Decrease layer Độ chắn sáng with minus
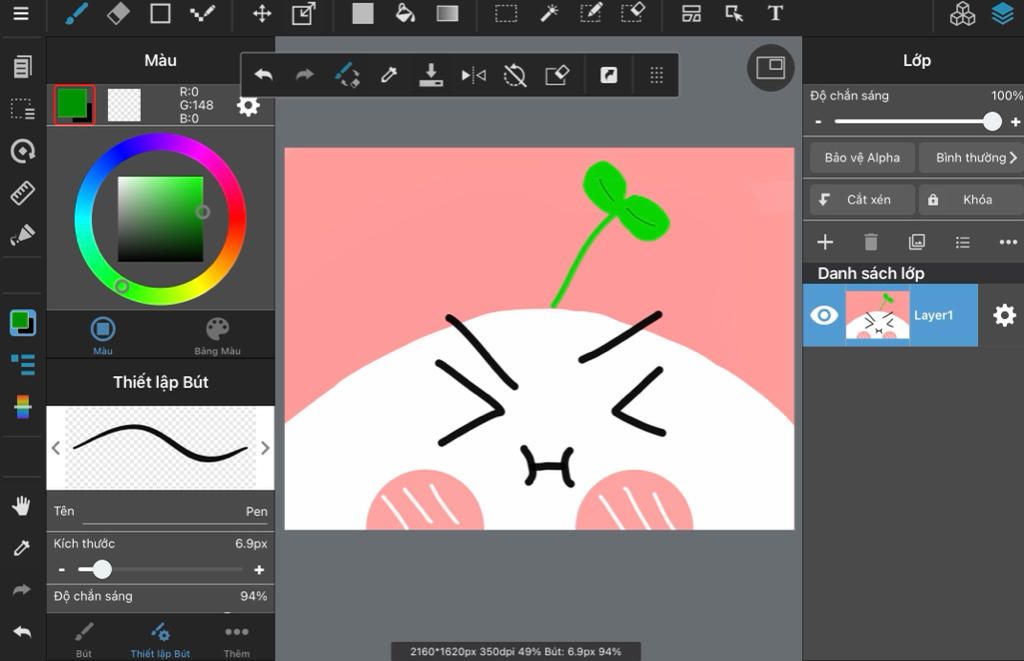The height and width of the screenshot is (661, 1024). (x=818, y=121)
